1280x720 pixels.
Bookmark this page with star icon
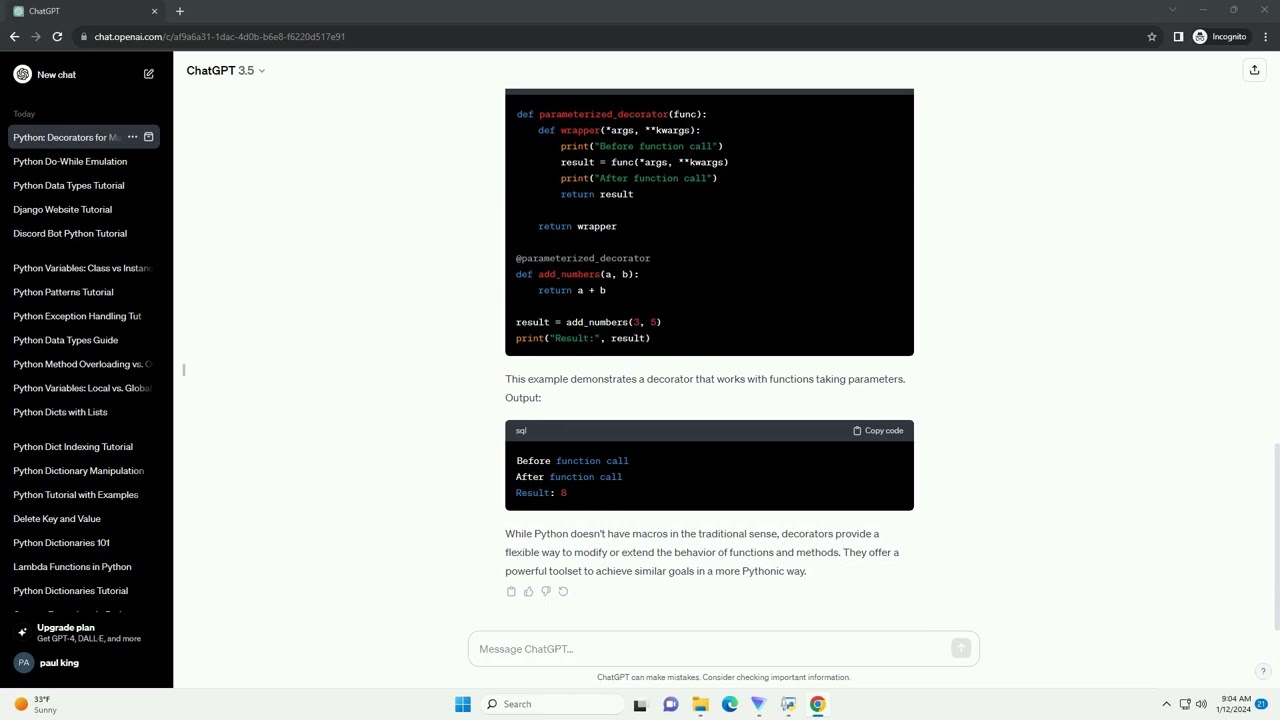pyautogui.click(x=1151, y=37)
